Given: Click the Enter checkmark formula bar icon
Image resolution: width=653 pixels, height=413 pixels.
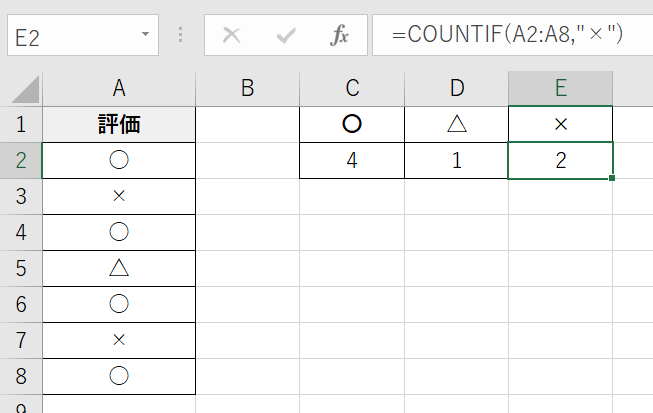Looking at the screenshot, I should click(287, 36).
